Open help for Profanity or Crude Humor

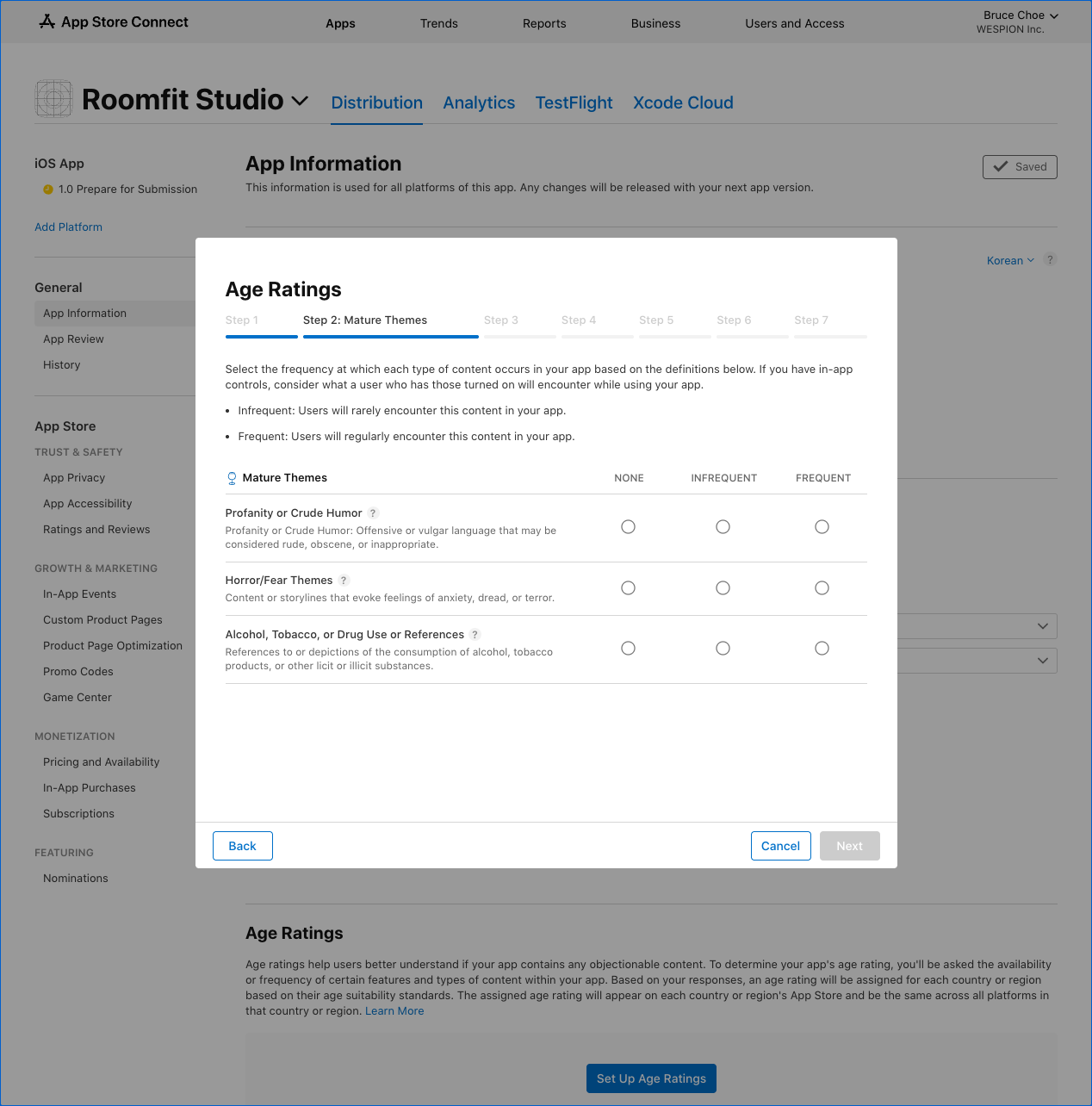point(373,513)
